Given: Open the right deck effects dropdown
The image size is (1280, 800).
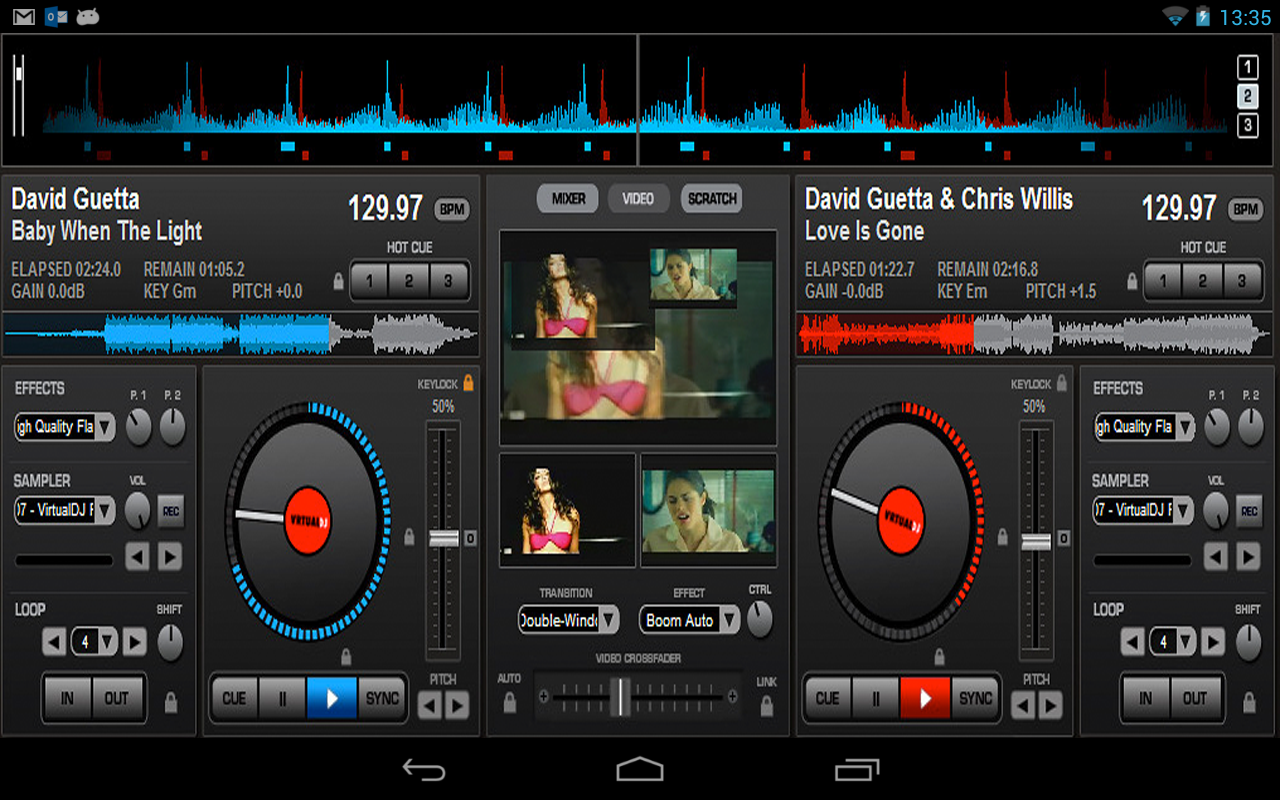Looking at the screenshot, I should 1144,427.
